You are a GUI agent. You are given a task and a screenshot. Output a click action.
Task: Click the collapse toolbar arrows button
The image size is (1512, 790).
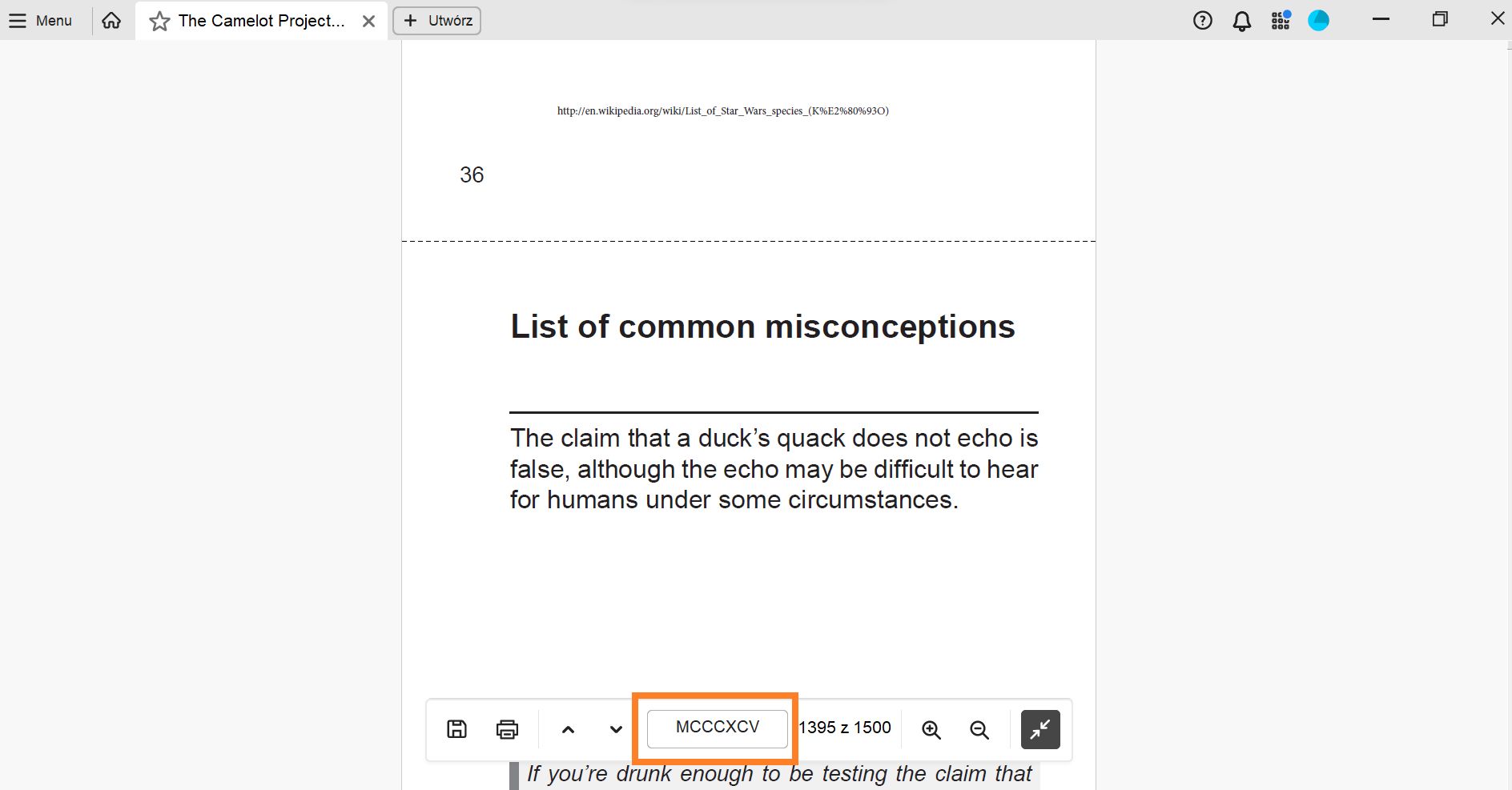[1040, 729]
